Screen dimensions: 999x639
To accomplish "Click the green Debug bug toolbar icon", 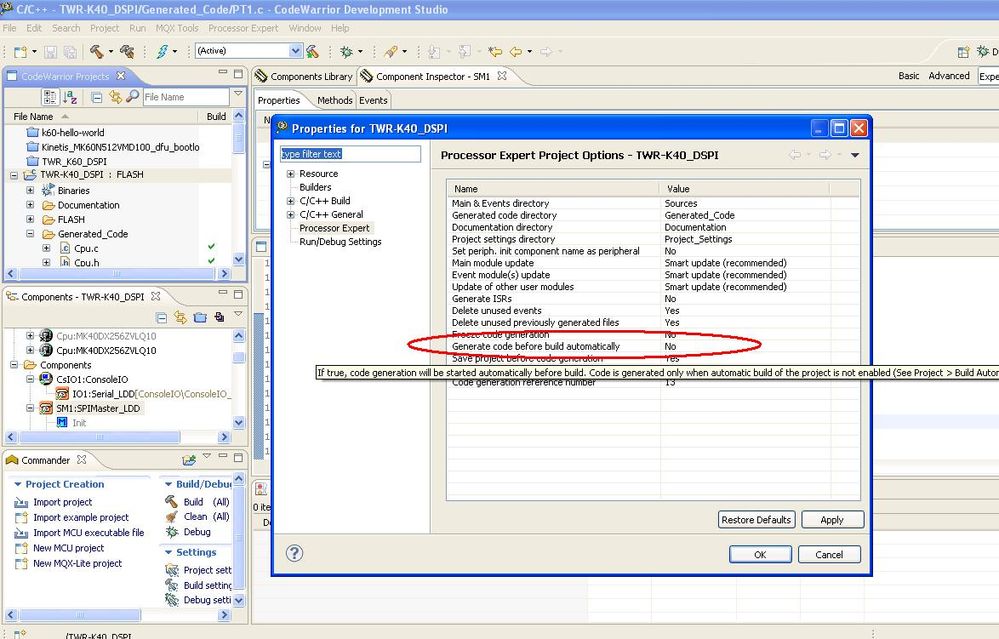I will tap(347, 51).
